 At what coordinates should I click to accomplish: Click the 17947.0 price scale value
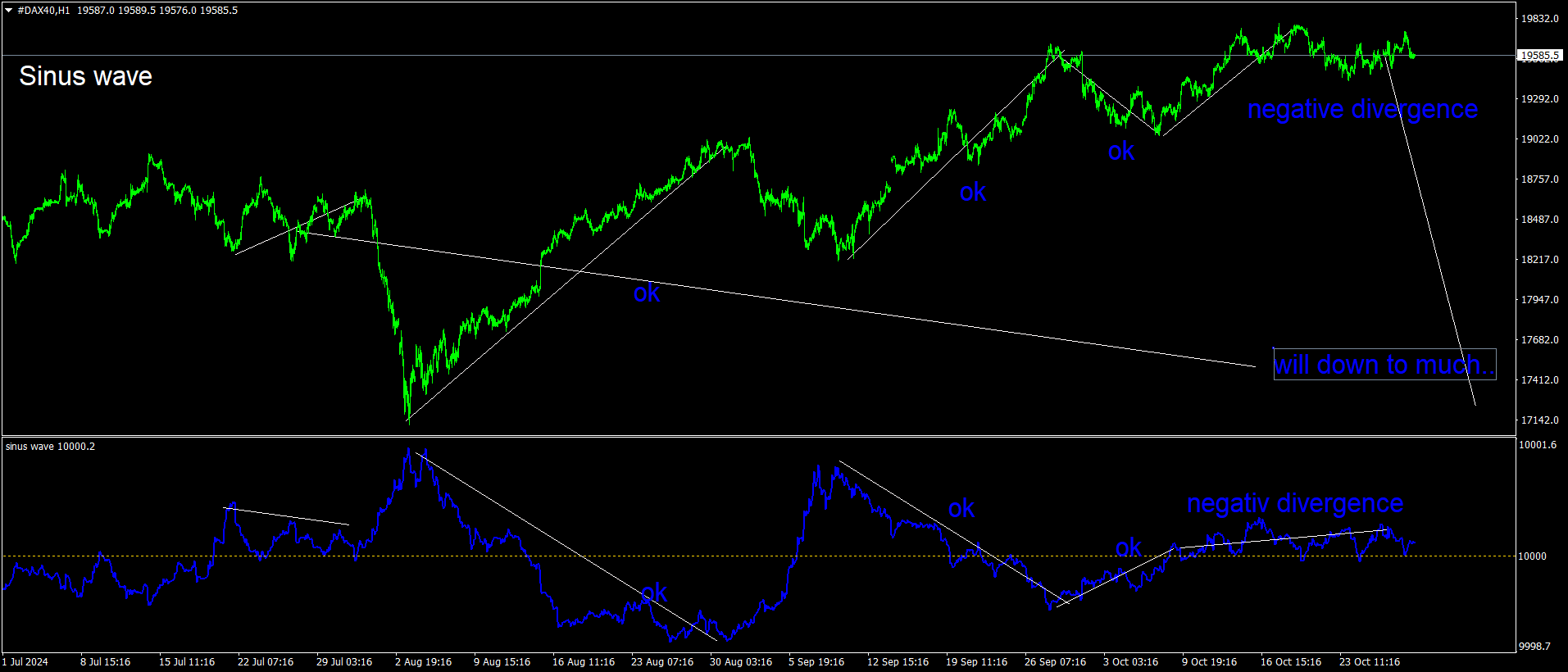click(1540, 300)
